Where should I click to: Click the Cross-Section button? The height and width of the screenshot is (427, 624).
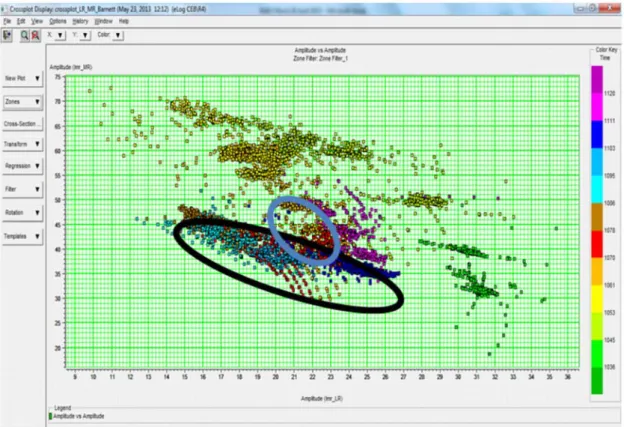(x=22, y=124)
